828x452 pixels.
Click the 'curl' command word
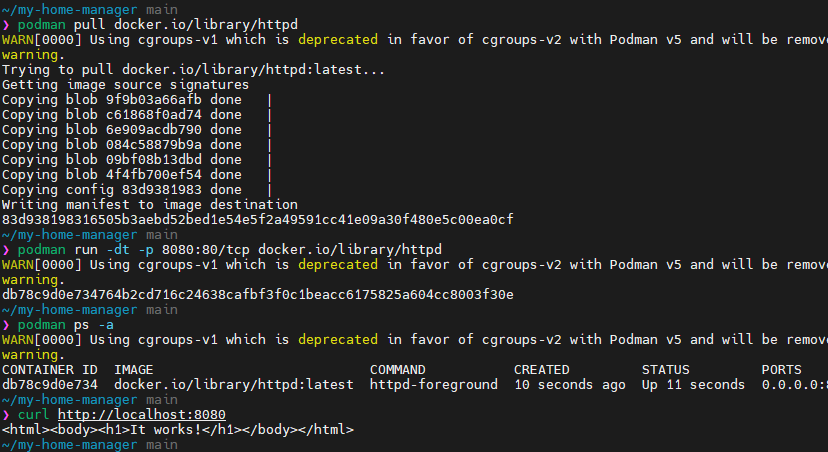pos(33,415)
